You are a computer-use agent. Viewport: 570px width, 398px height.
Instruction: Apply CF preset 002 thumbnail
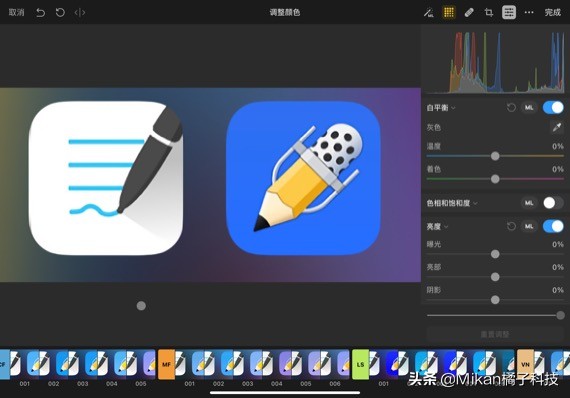click(x=53, y=364)
